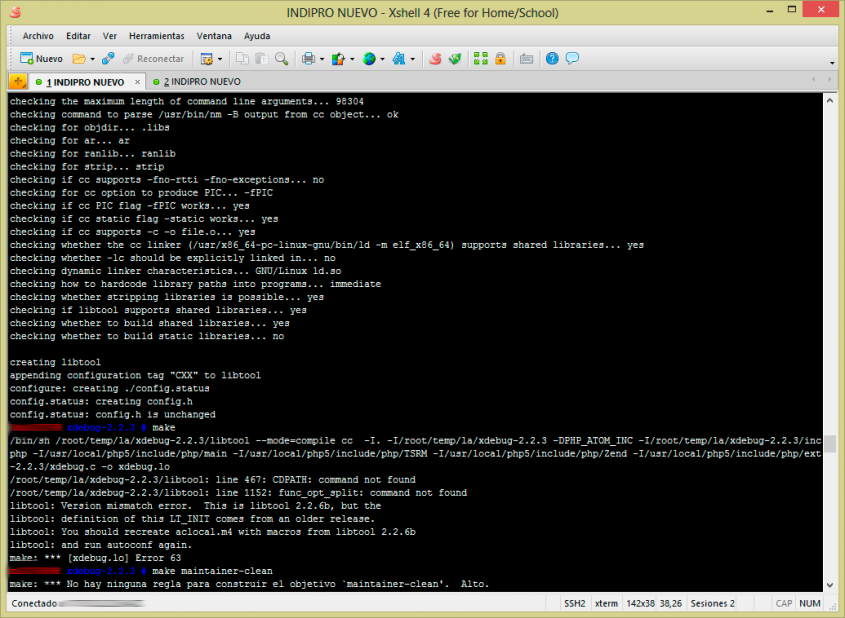Open the help question mark icon
This screenshot has height=618, width=845.
click(x=552, y=59)
